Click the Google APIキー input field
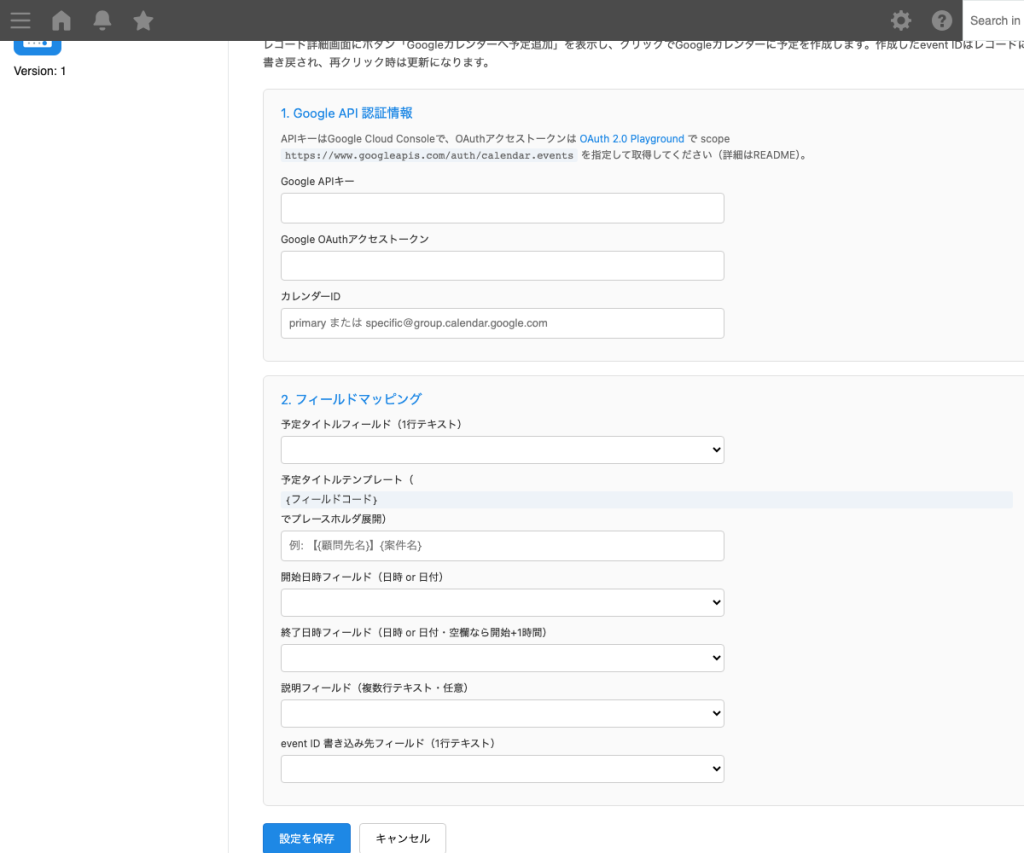1024x853 pixels. click(x=502, y=208)
